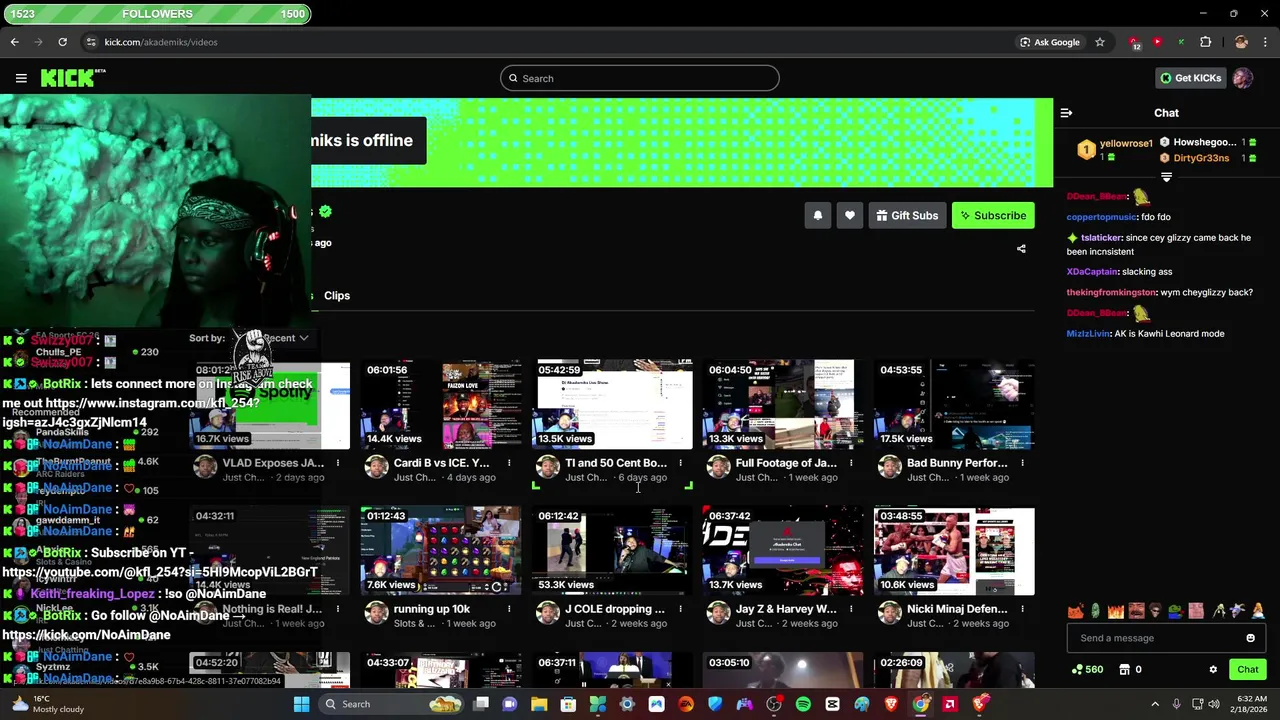Open Chrome profile avatar
1280x720 pixels.
click(1241, 42)
